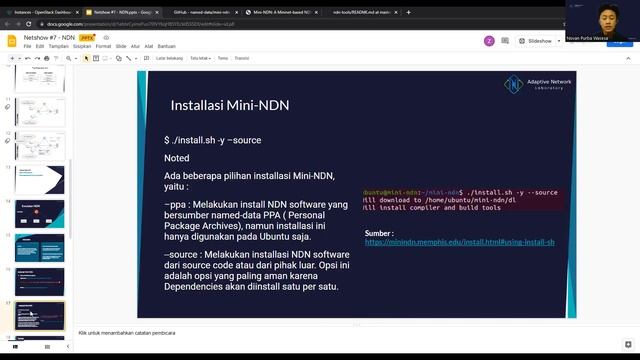Select the line tool
The image size is (640, 360).
click(x=129, y=58)
